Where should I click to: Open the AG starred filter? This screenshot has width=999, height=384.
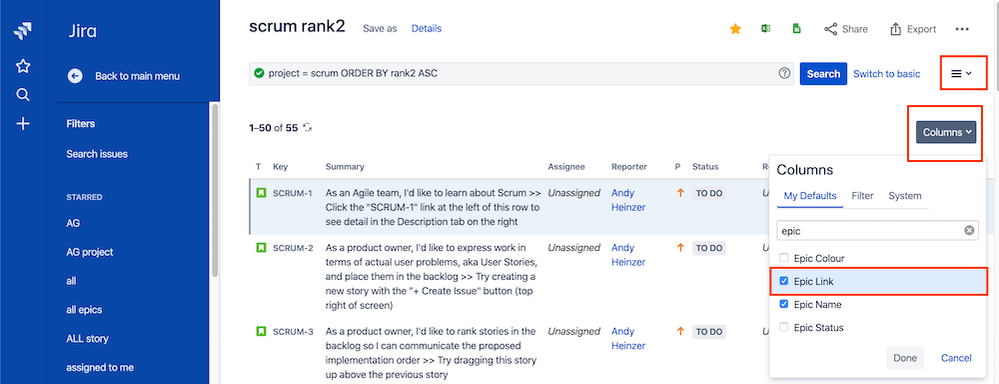(x=73, y=224)
